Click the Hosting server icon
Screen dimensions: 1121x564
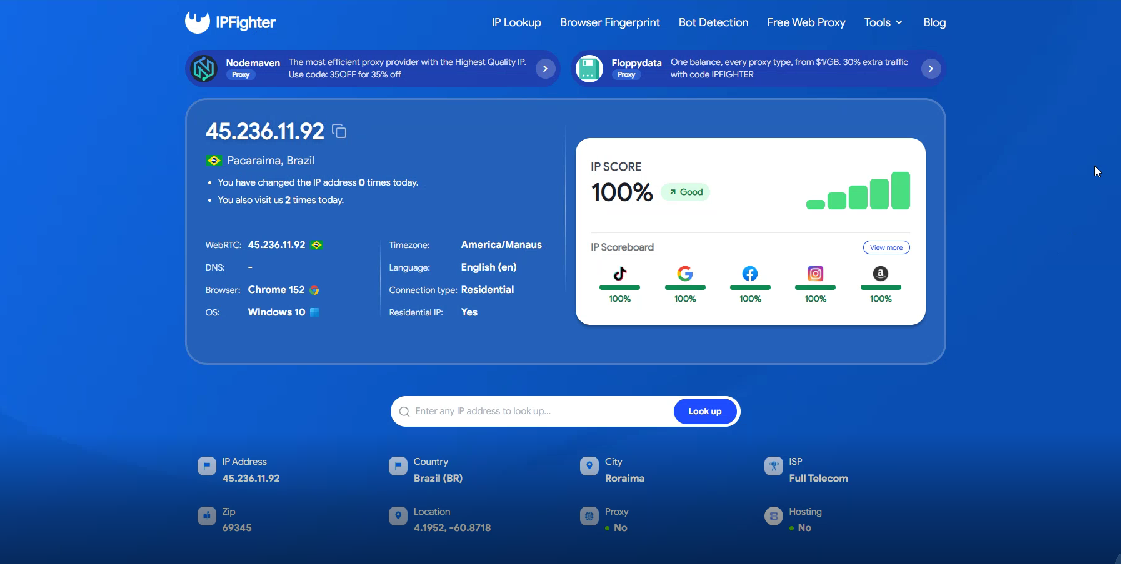click(773, 516)
